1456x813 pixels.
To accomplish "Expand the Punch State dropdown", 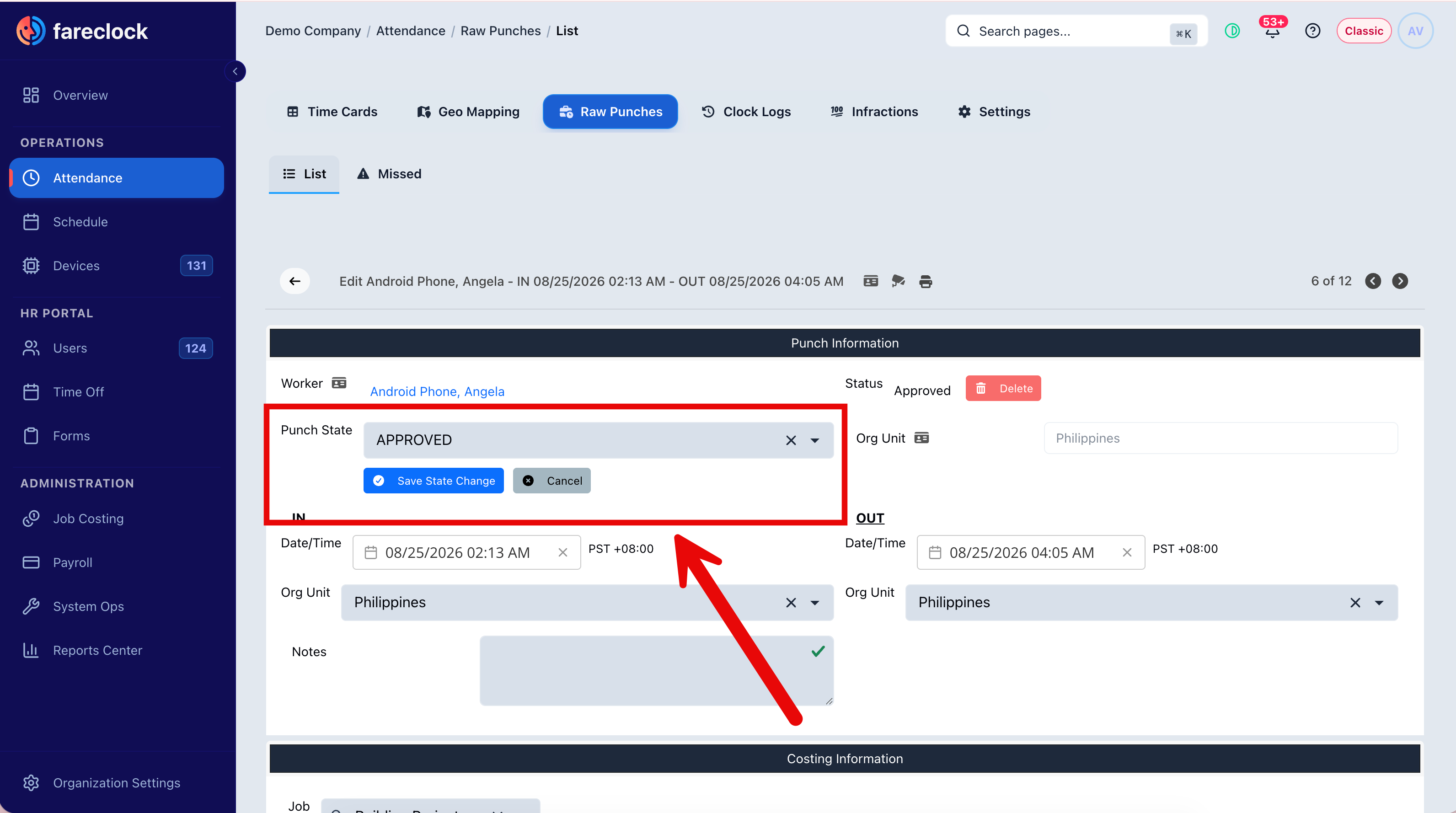I will pyautogui.click(x=814, y=440).
